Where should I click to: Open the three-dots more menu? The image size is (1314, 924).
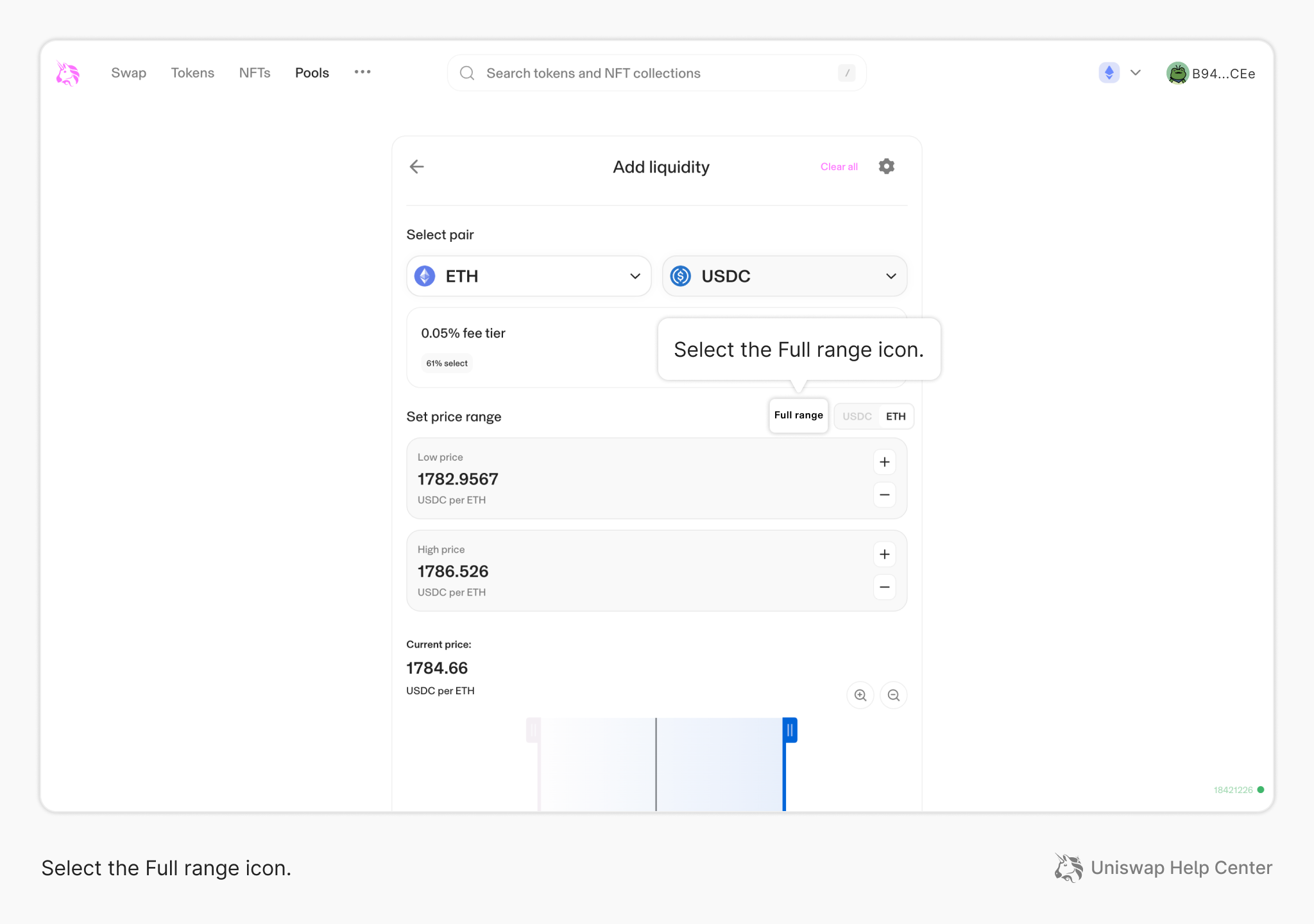click(363, 73)
